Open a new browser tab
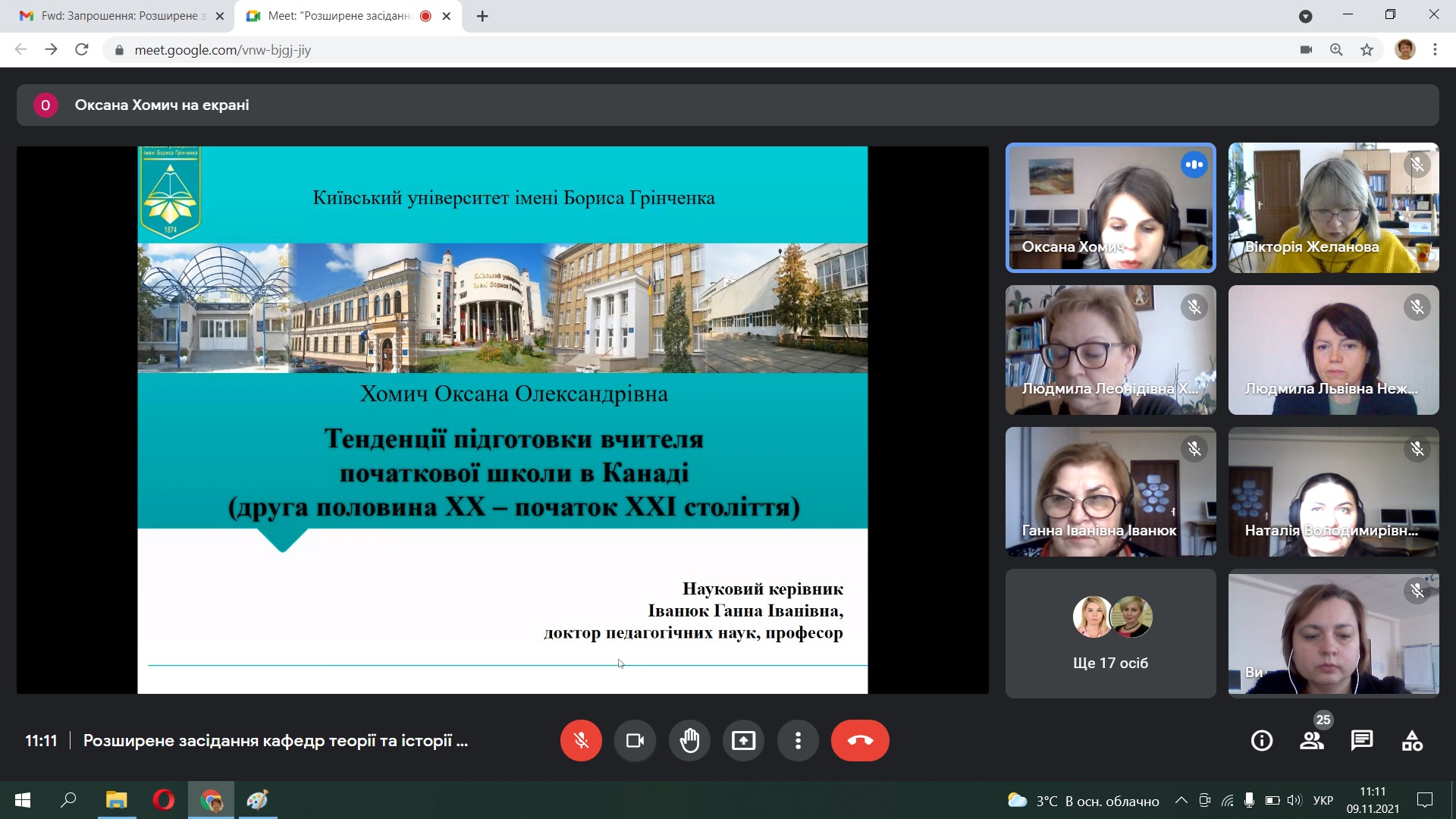This screenshot has width=1456, height=819. coord(482,16)
